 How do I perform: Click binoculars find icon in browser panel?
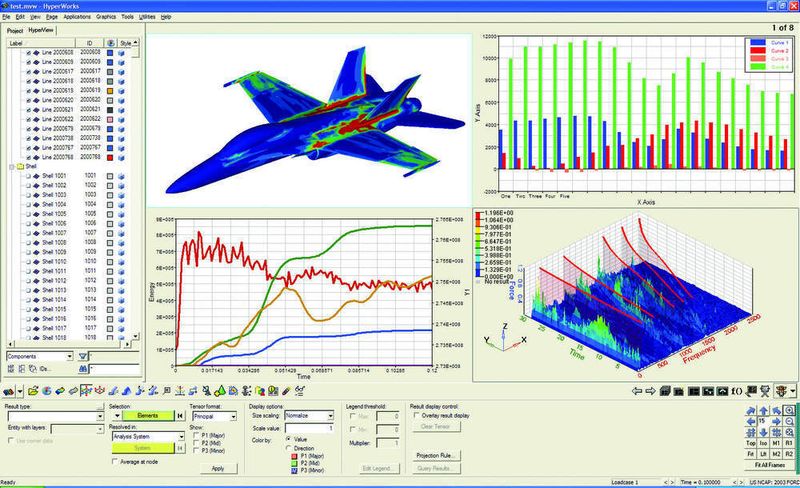[x=83, y=369]
